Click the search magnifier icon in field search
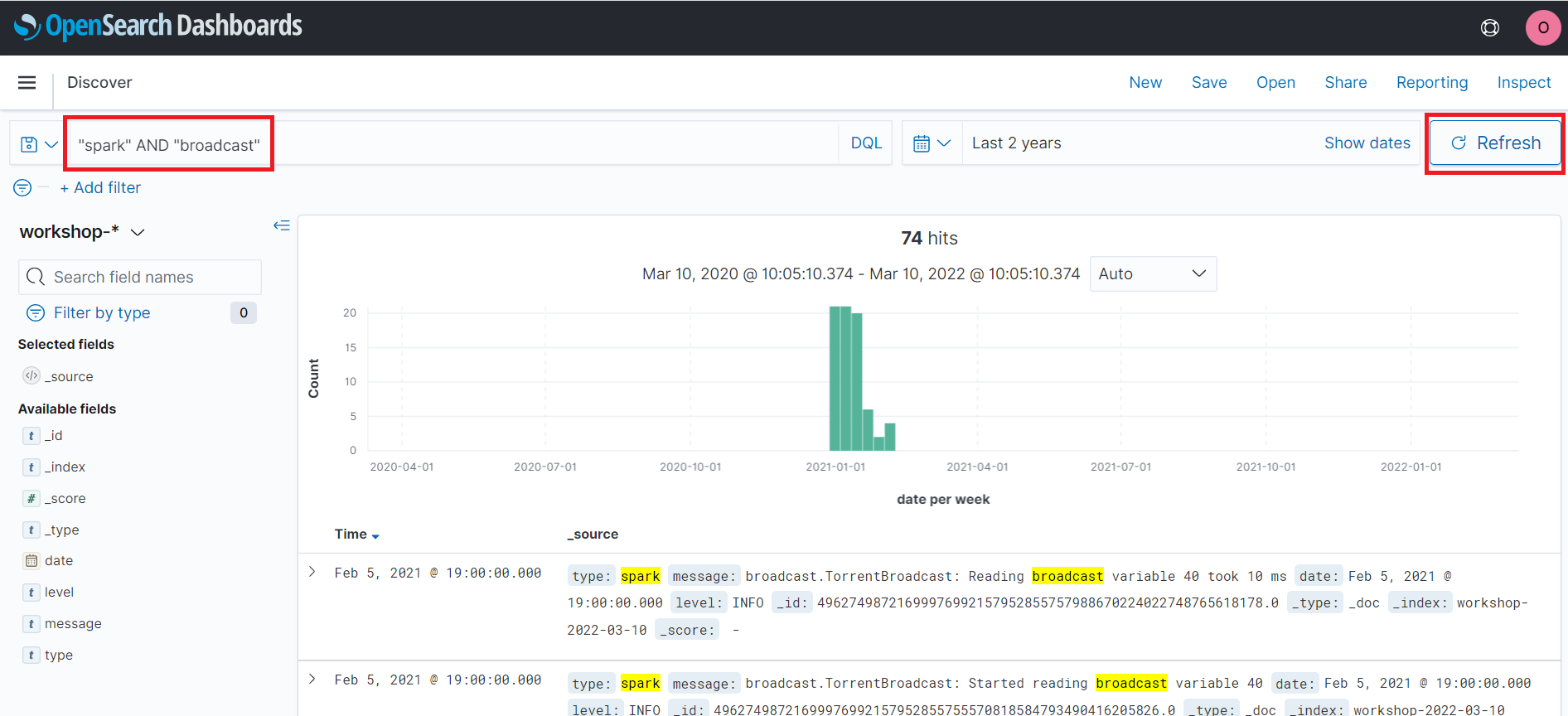 [x=36, y=277]
